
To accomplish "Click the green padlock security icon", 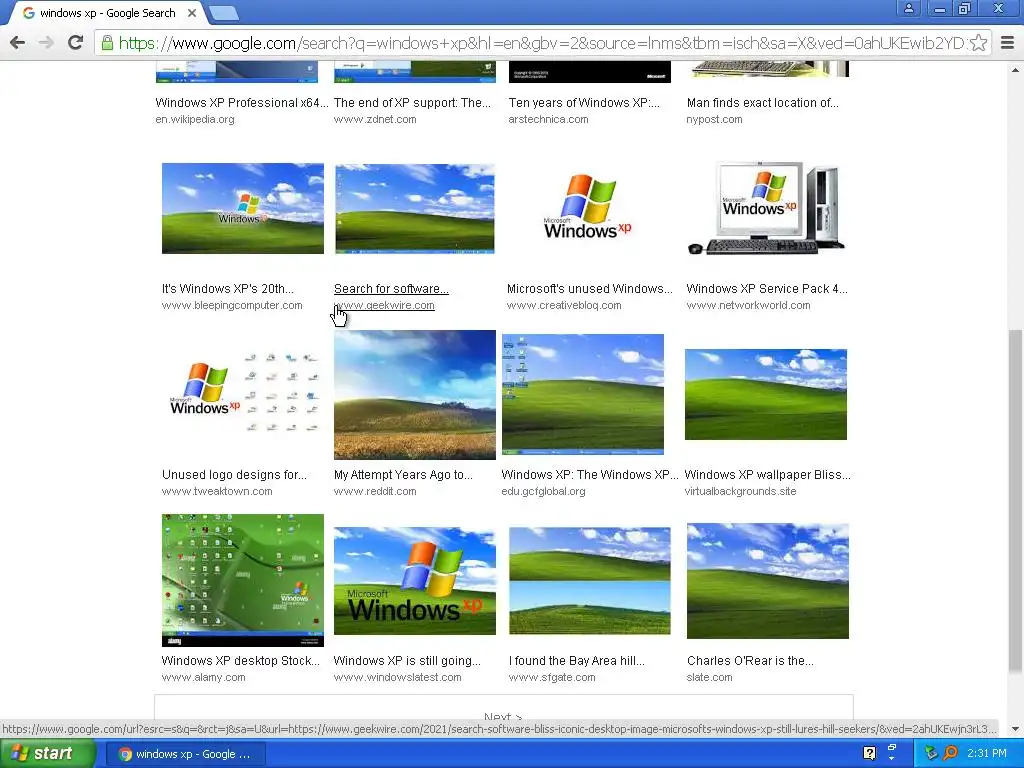I will coord(107,43).
